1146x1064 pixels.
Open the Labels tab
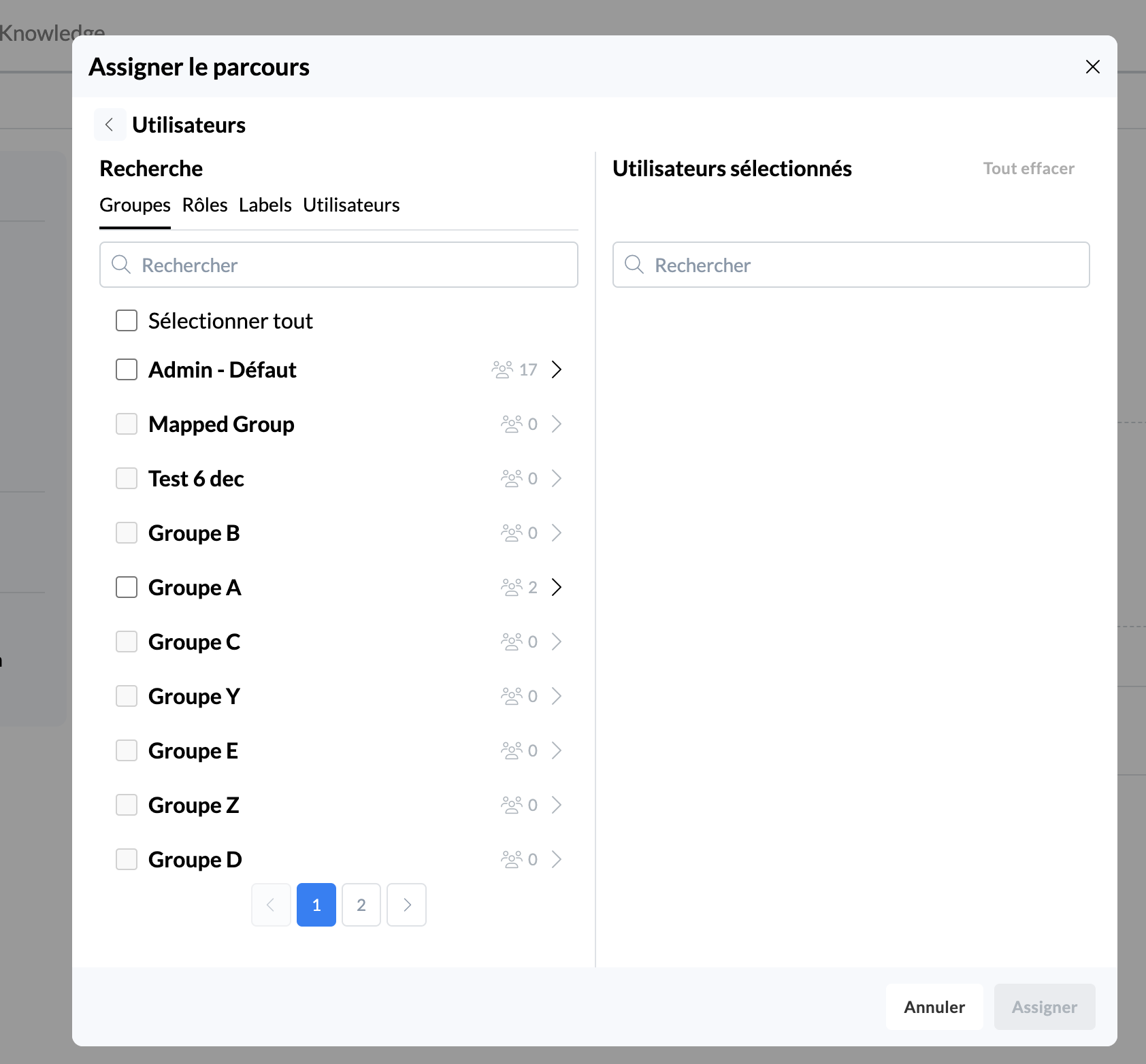[x=265, y=205]
